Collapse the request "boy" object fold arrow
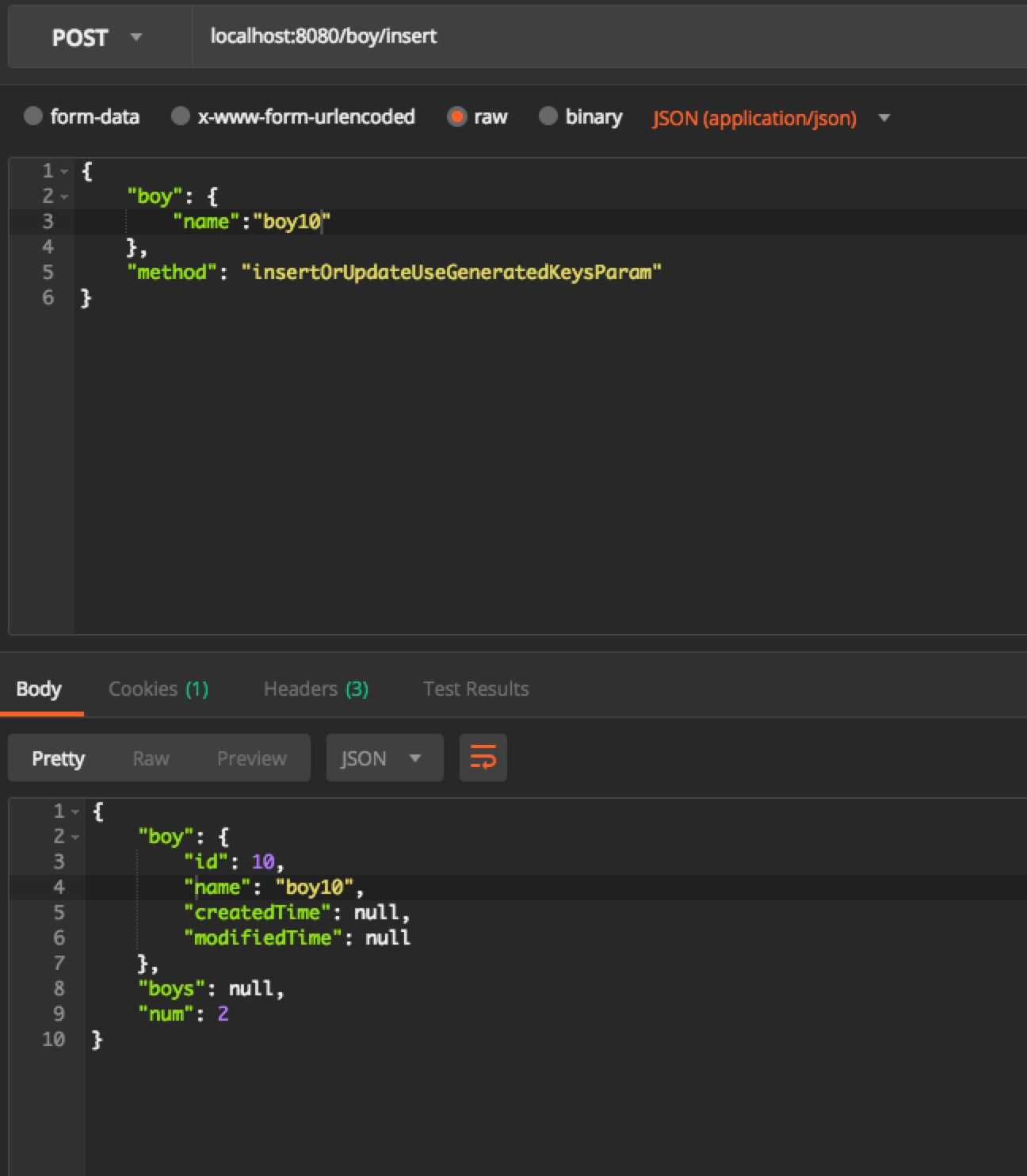This screenshot has width=1027, height=1176. (64, 197)
